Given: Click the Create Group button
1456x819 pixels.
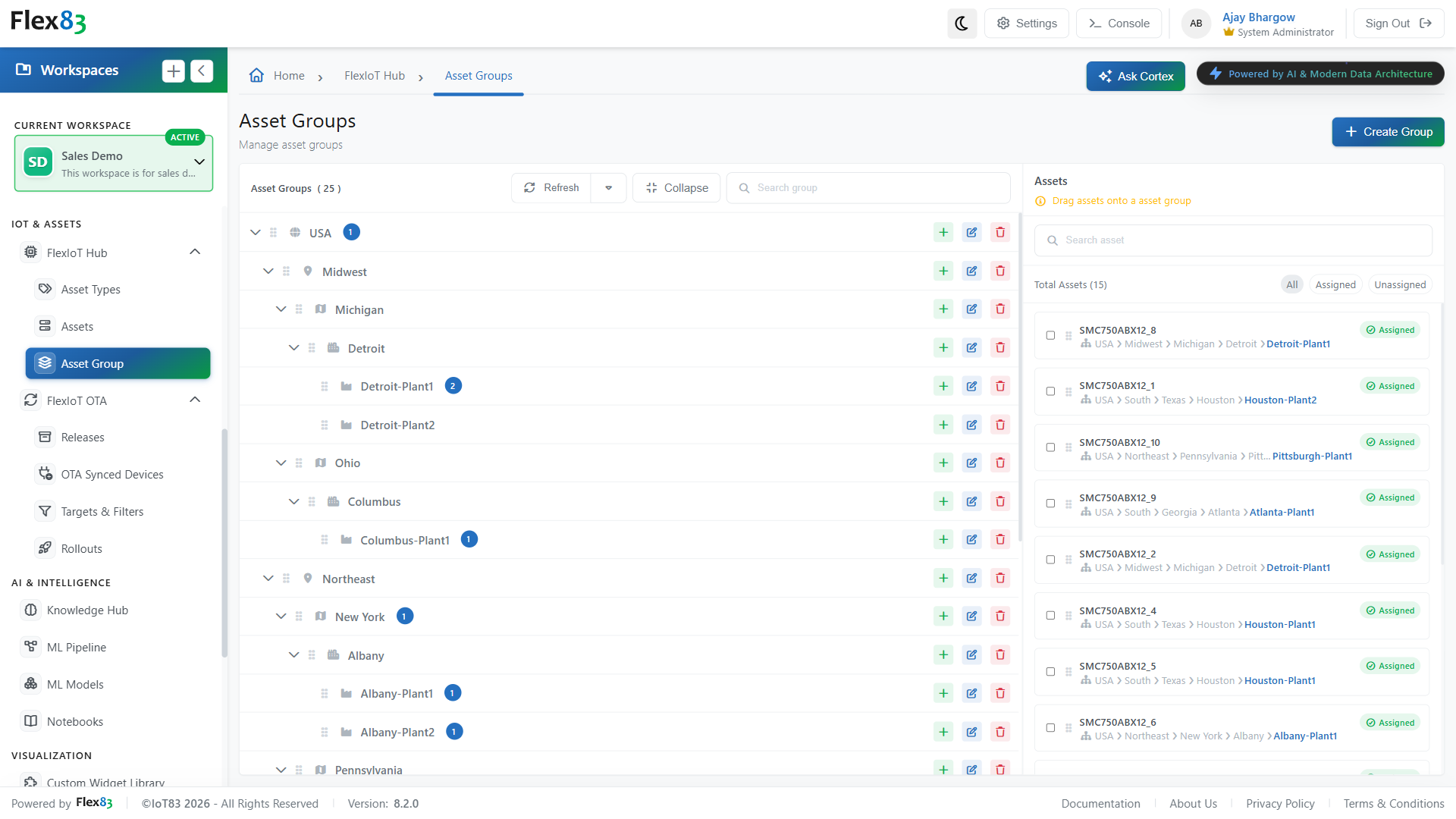Looking at the screenshot, I should (1388, 132).
